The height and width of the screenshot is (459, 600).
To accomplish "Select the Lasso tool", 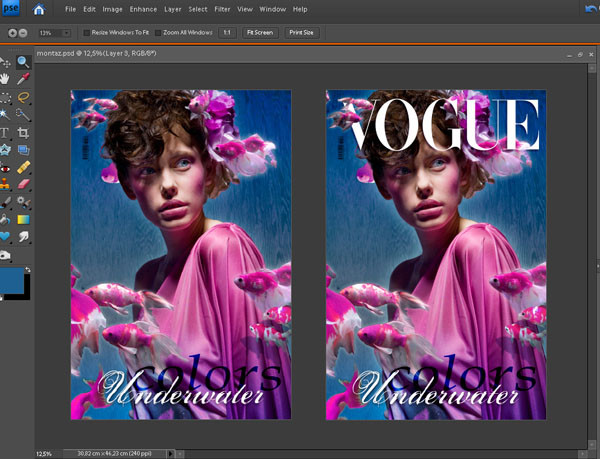I will coord(23,98).
